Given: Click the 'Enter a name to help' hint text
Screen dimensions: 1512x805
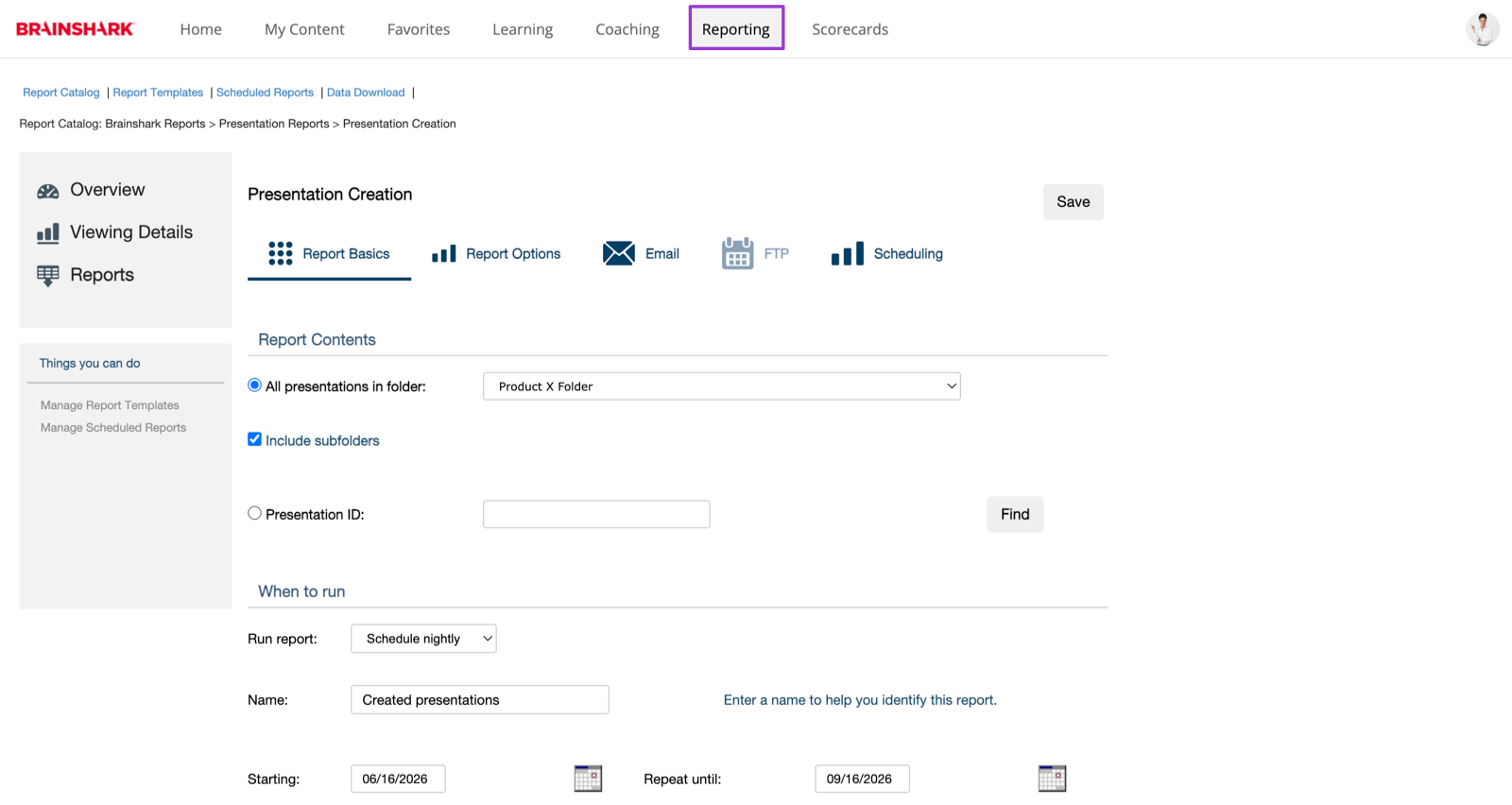Looking at the screenshot, I should [860, 700].
